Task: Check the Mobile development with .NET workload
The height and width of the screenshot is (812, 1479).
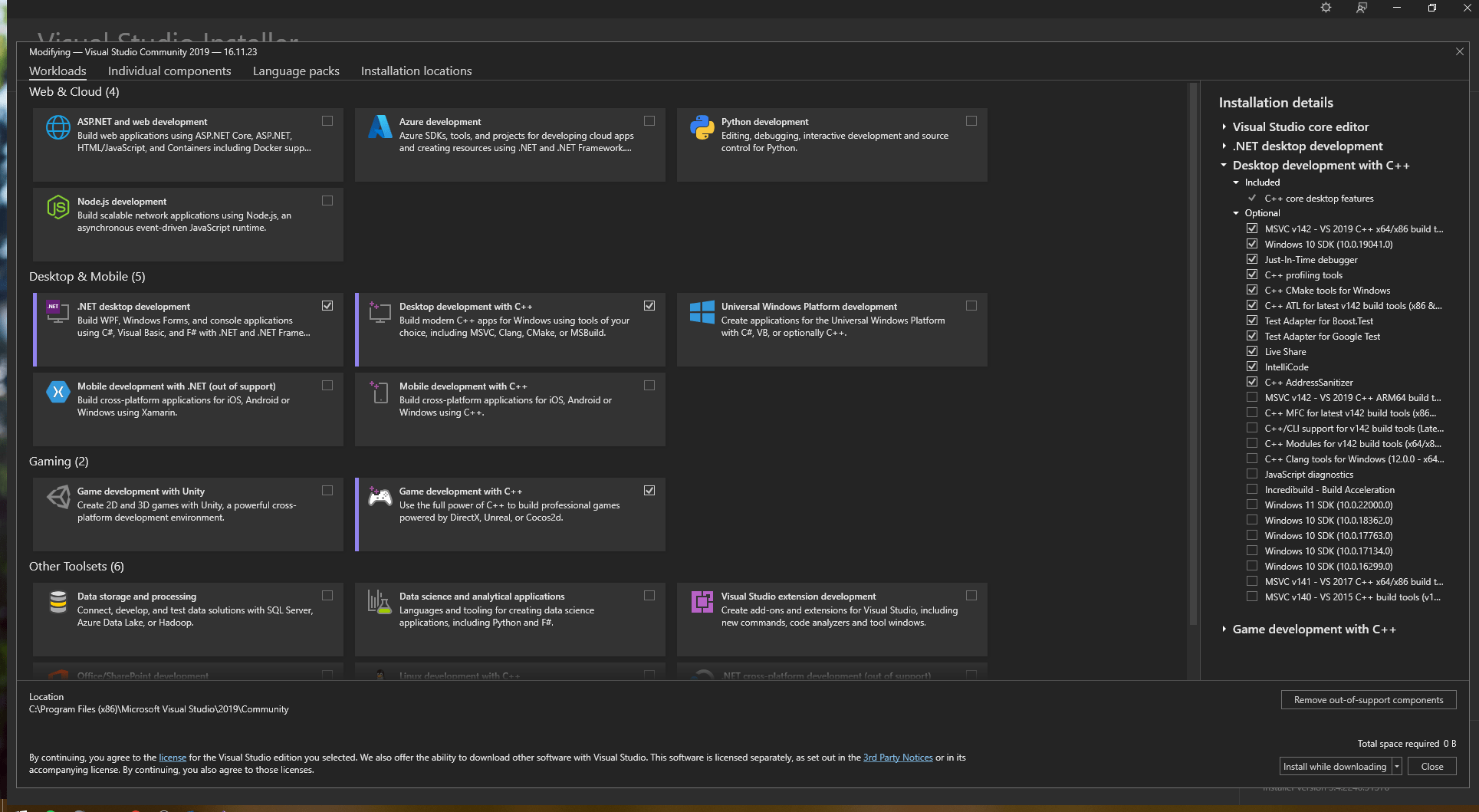Action: click(327, 386)
